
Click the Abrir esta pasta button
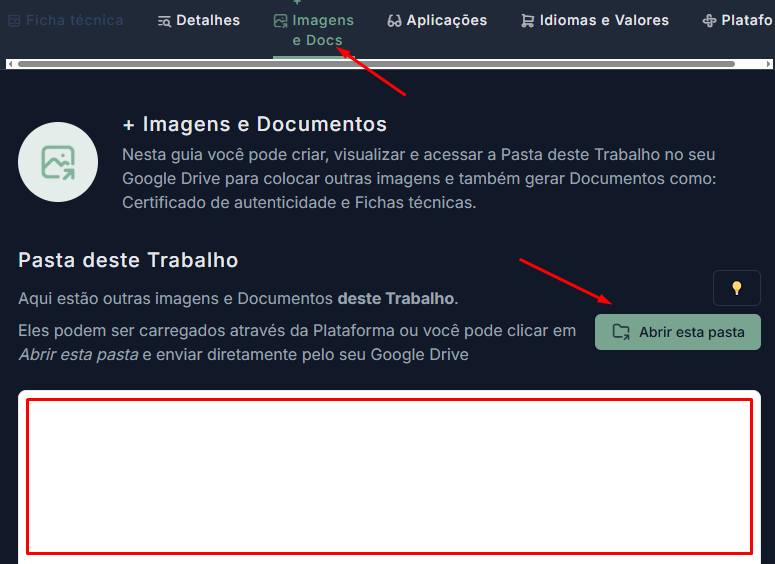[x=678, y=332]
